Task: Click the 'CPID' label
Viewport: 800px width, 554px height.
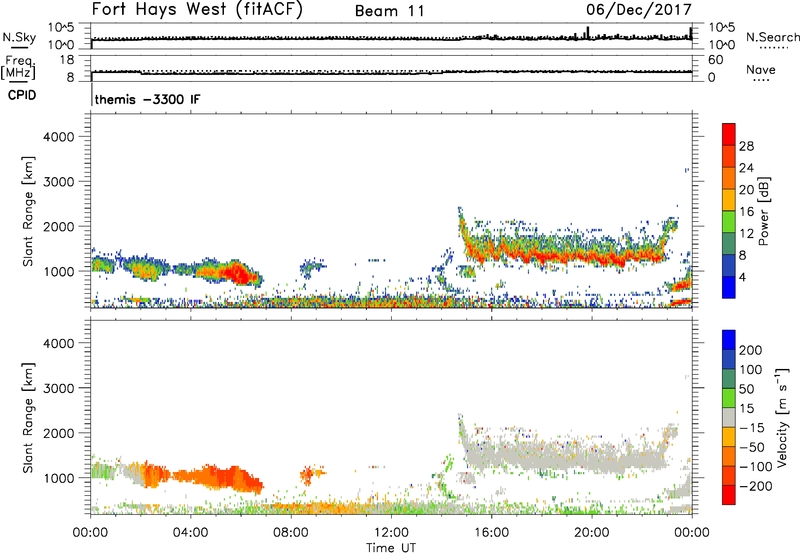Action: 22,95
